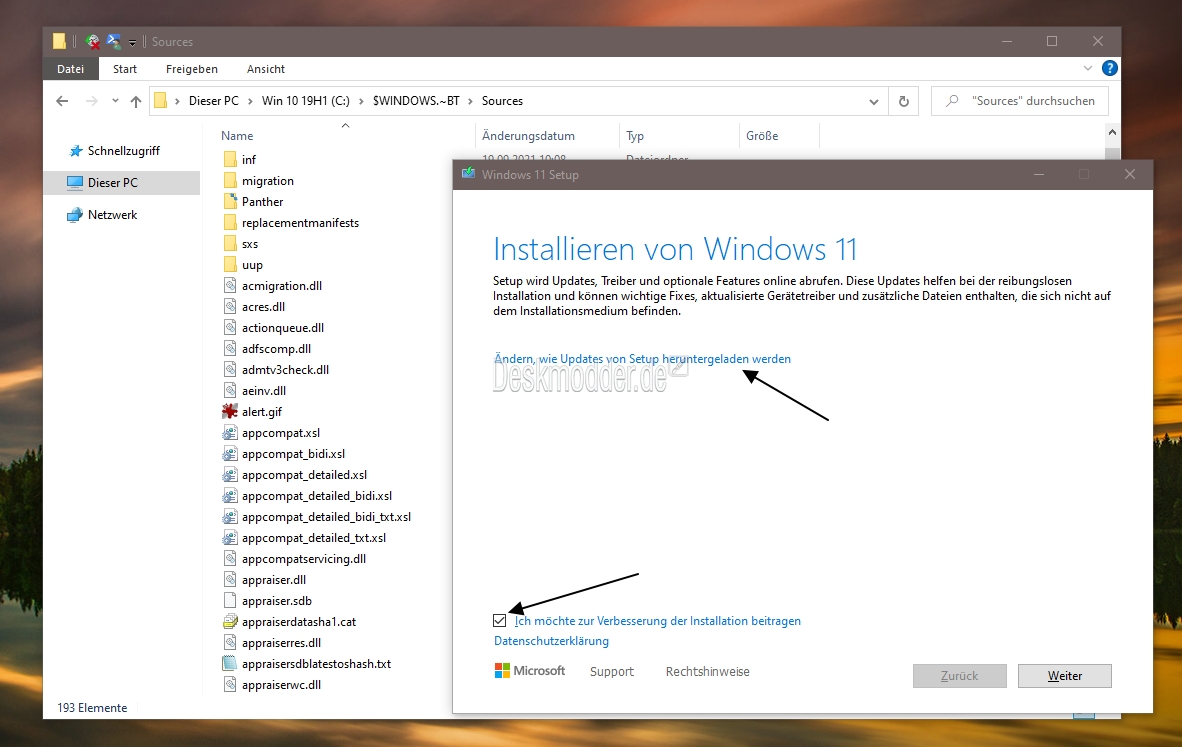Expand the chevron before Sources in address bar

470,101
